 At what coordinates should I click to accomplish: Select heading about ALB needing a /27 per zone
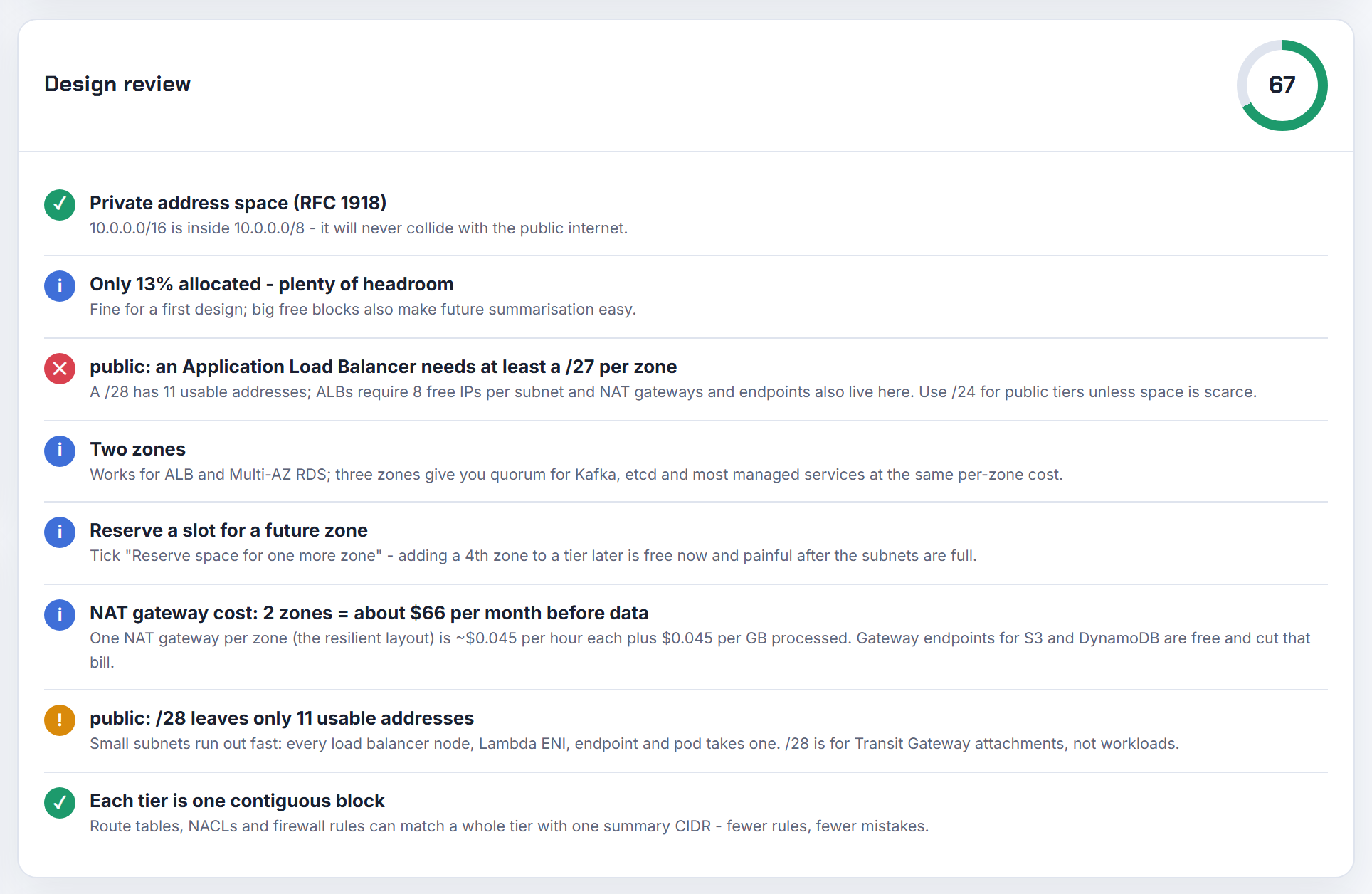384,367
